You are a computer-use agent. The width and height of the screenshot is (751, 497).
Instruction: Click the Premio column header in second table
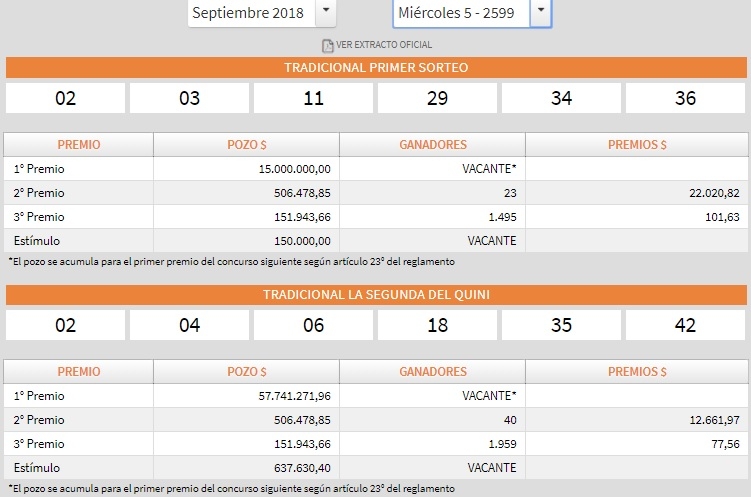[x=78, y=371]
